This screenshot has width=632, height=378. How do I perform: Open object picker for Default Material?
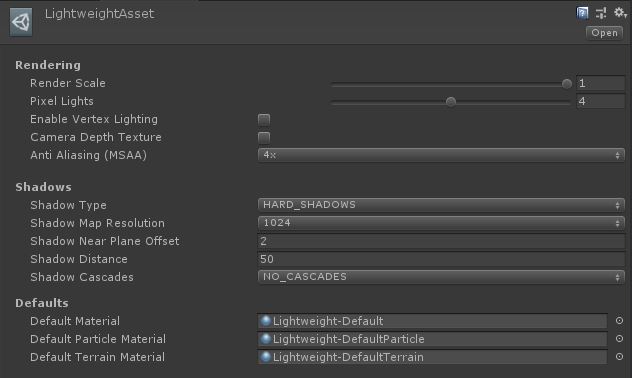pos(620,321)
